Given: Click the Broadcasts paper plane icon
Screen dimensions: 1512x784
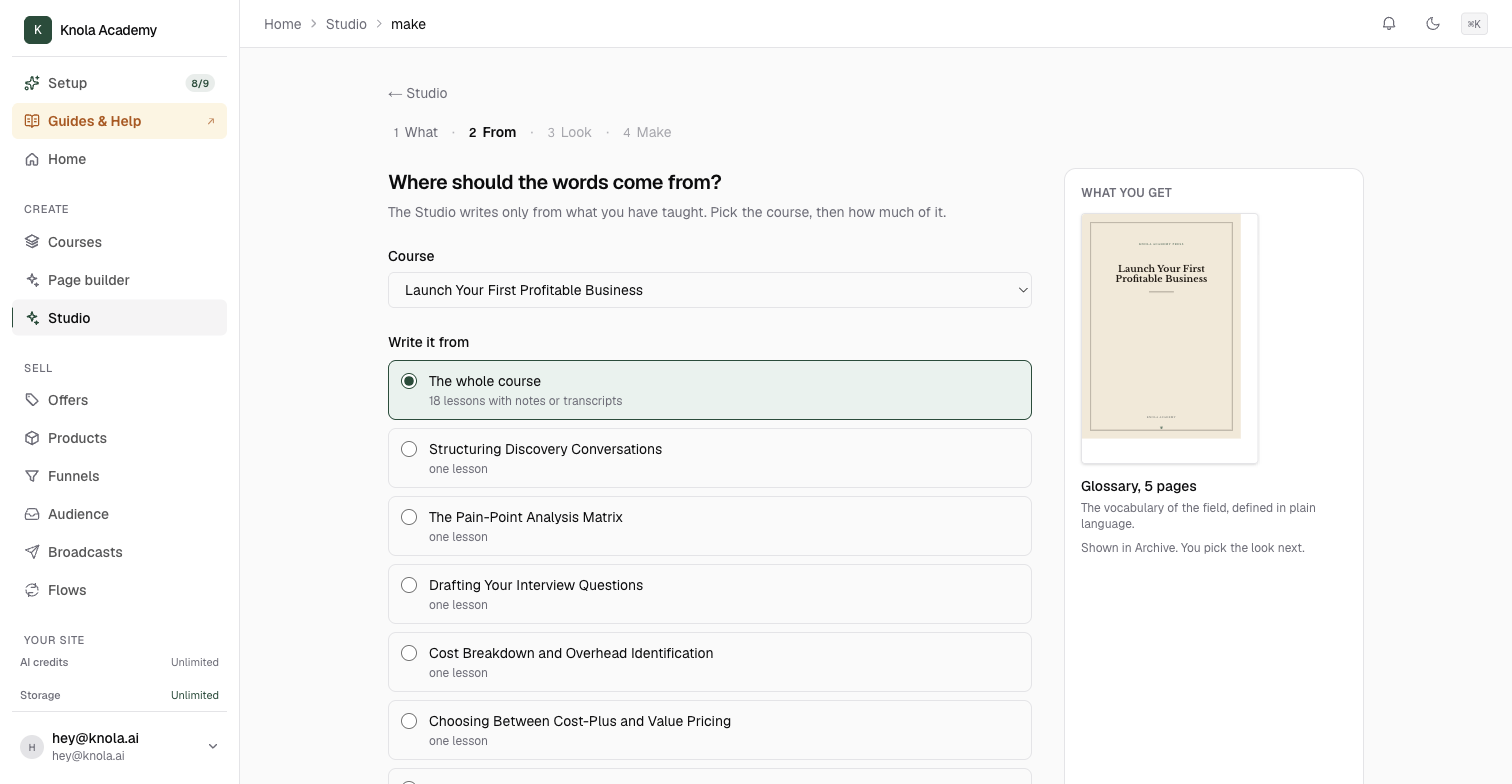Looking at the screenshot, I should click(32, 552).
